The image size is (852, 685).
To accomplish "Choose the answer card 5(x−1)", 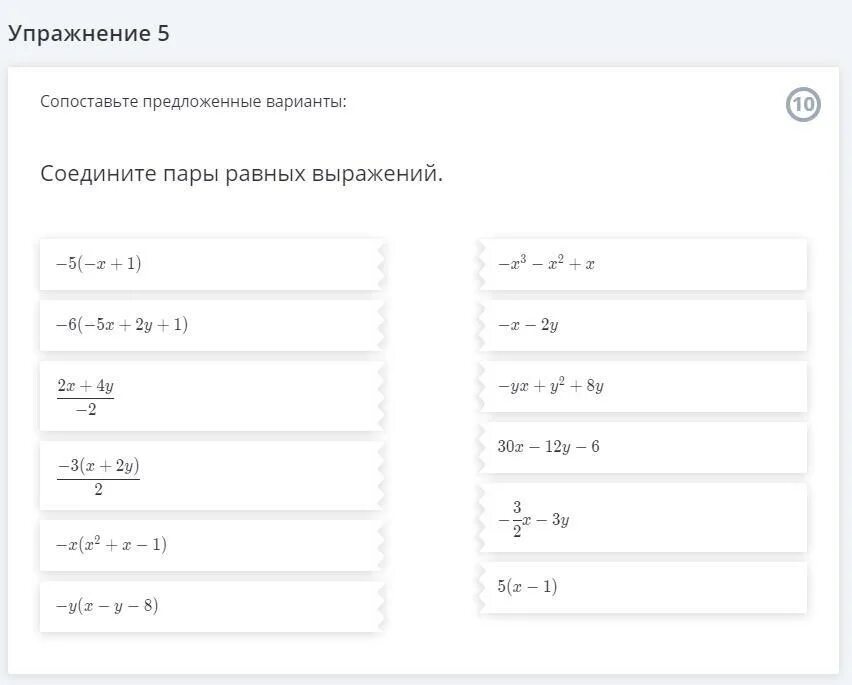I will [645, 587].
